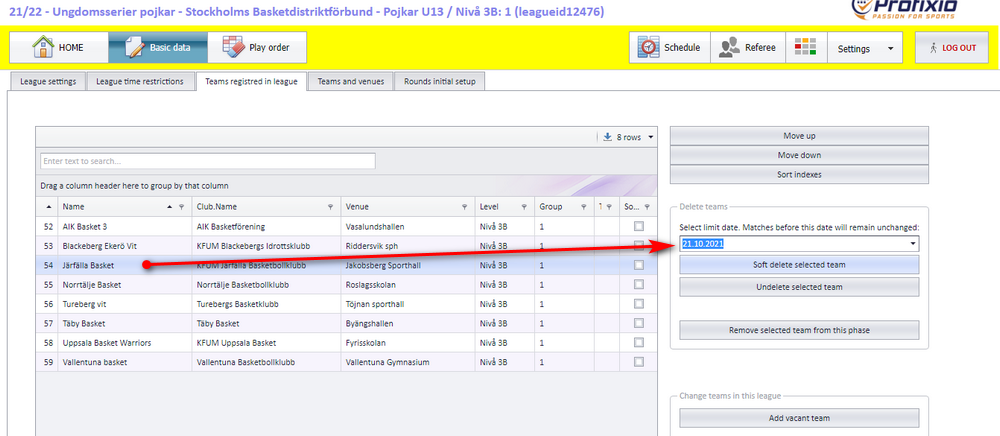
Task: Open Rounds initial setup tab
Action: click(439, 82)
